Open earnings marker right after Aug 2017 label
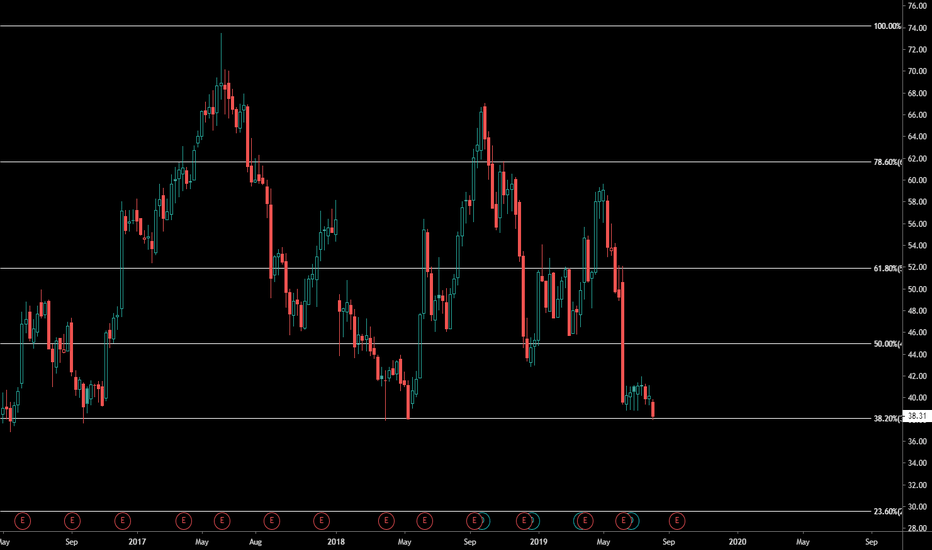 pos(272,521)
